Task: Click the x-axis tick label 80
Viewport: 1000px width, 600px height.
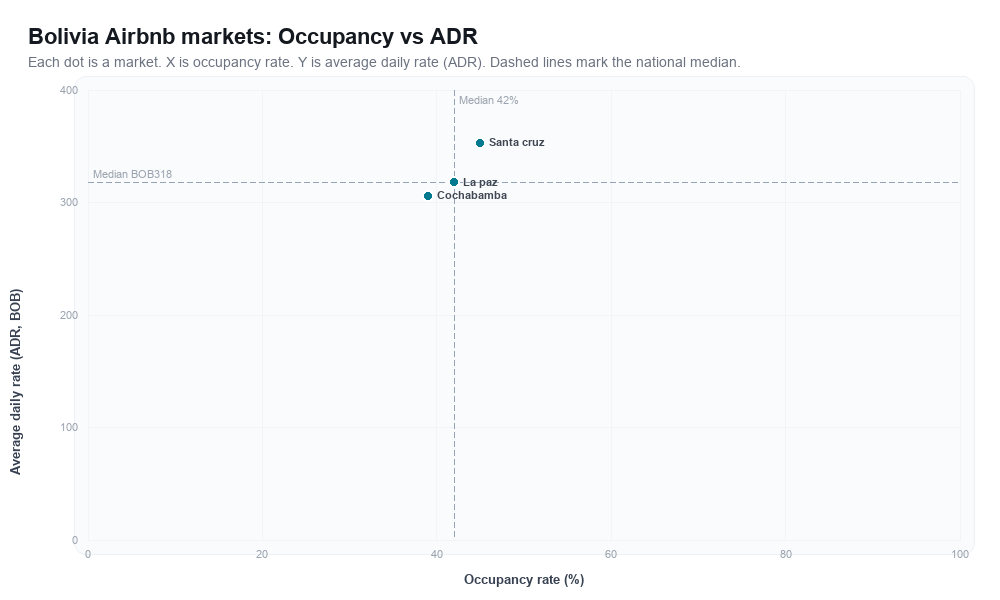Action: [x=786, y=555]
